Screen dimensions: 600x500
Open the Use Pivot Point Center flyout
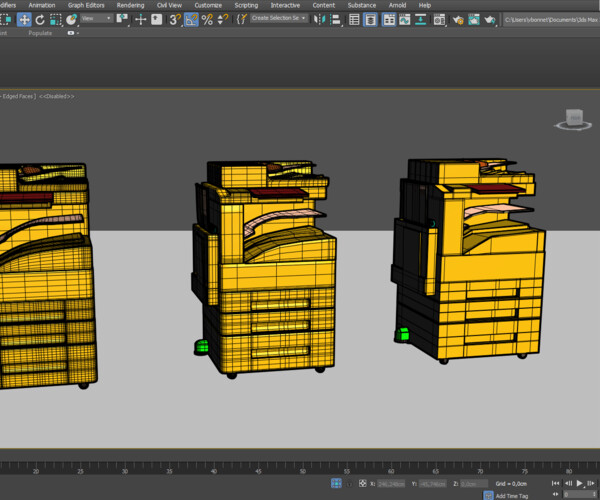(122, 19)
